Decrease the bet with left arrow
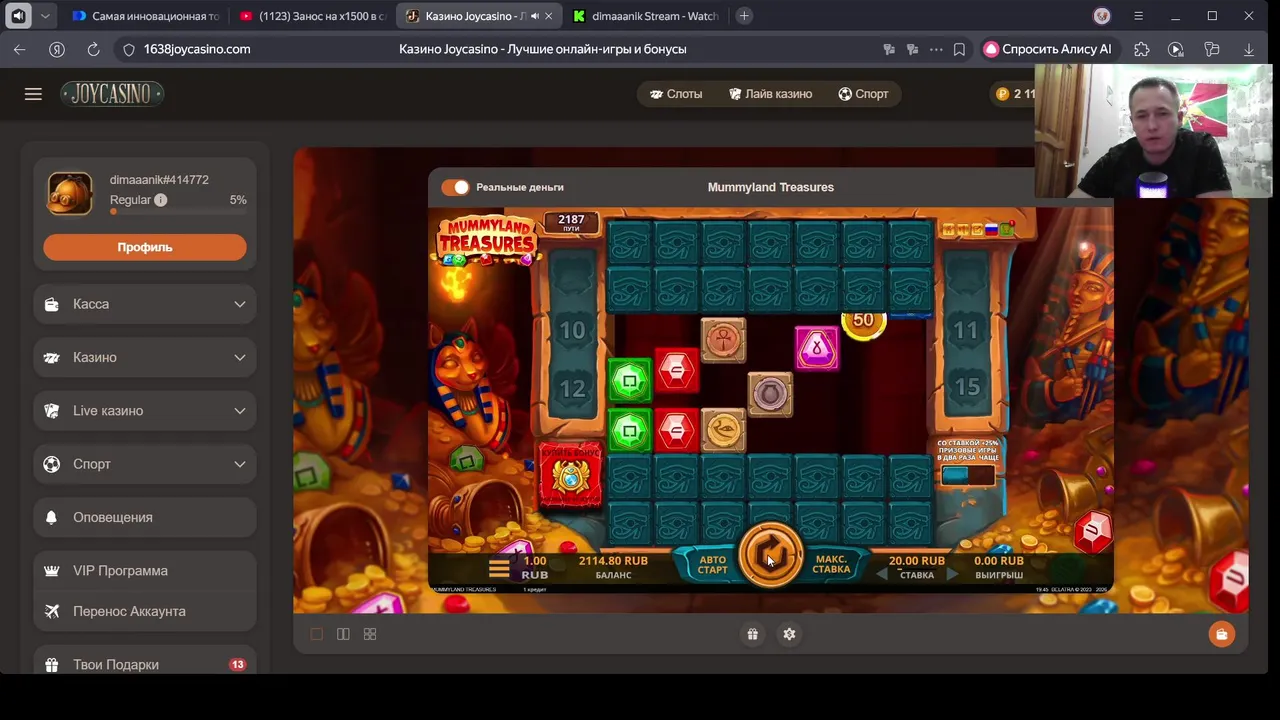The image size is (1280, 720). (881, 575)
